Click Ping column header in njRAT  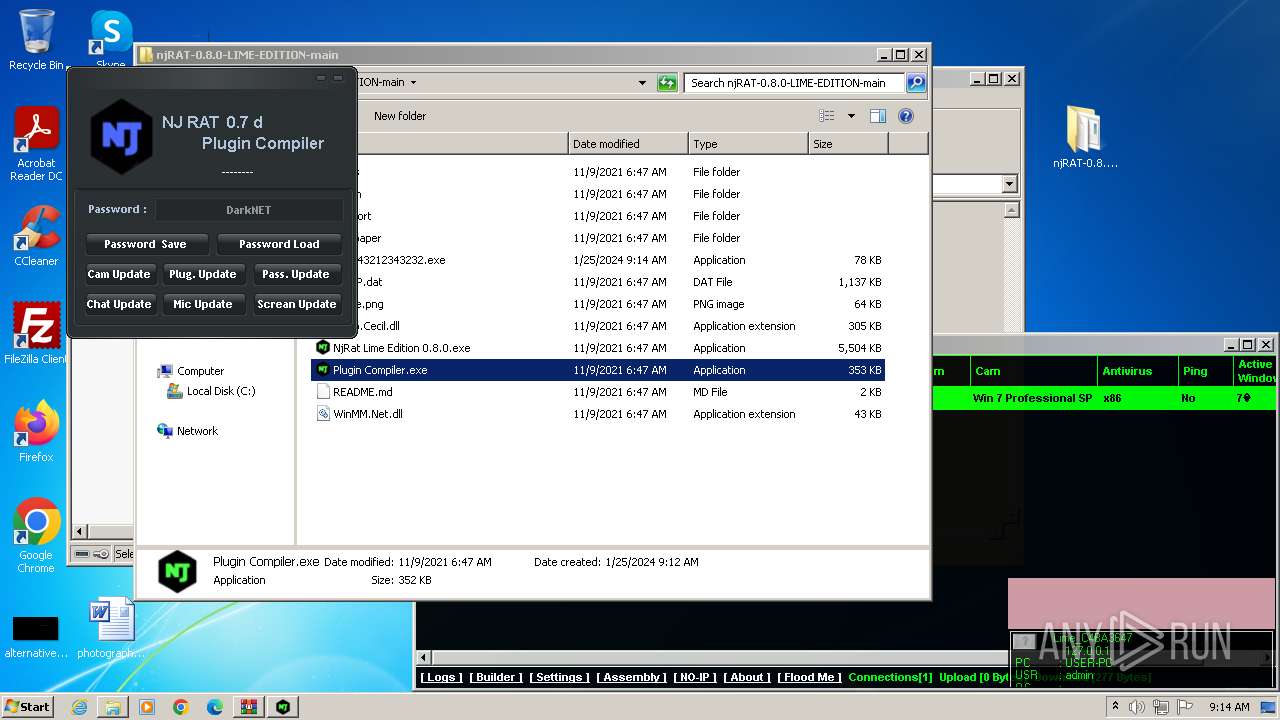(1205, 371)
